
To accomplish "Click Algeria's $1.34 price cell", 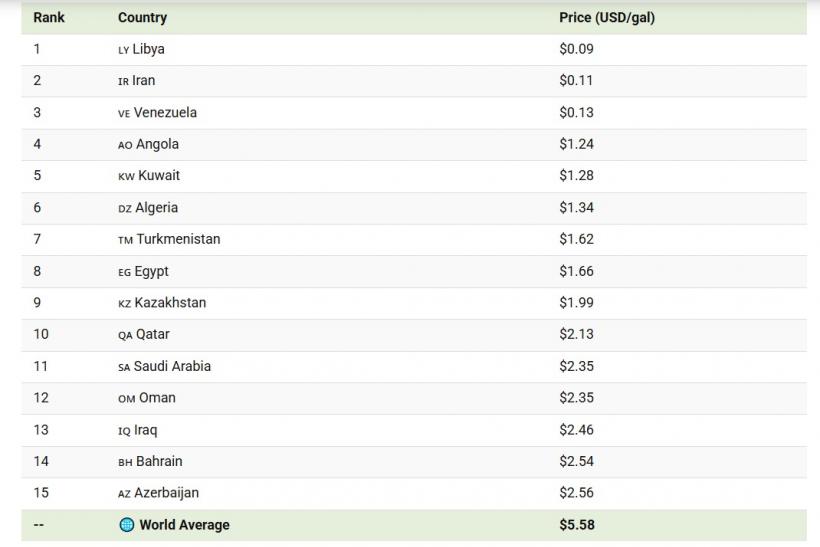I will tap(577, 208).
